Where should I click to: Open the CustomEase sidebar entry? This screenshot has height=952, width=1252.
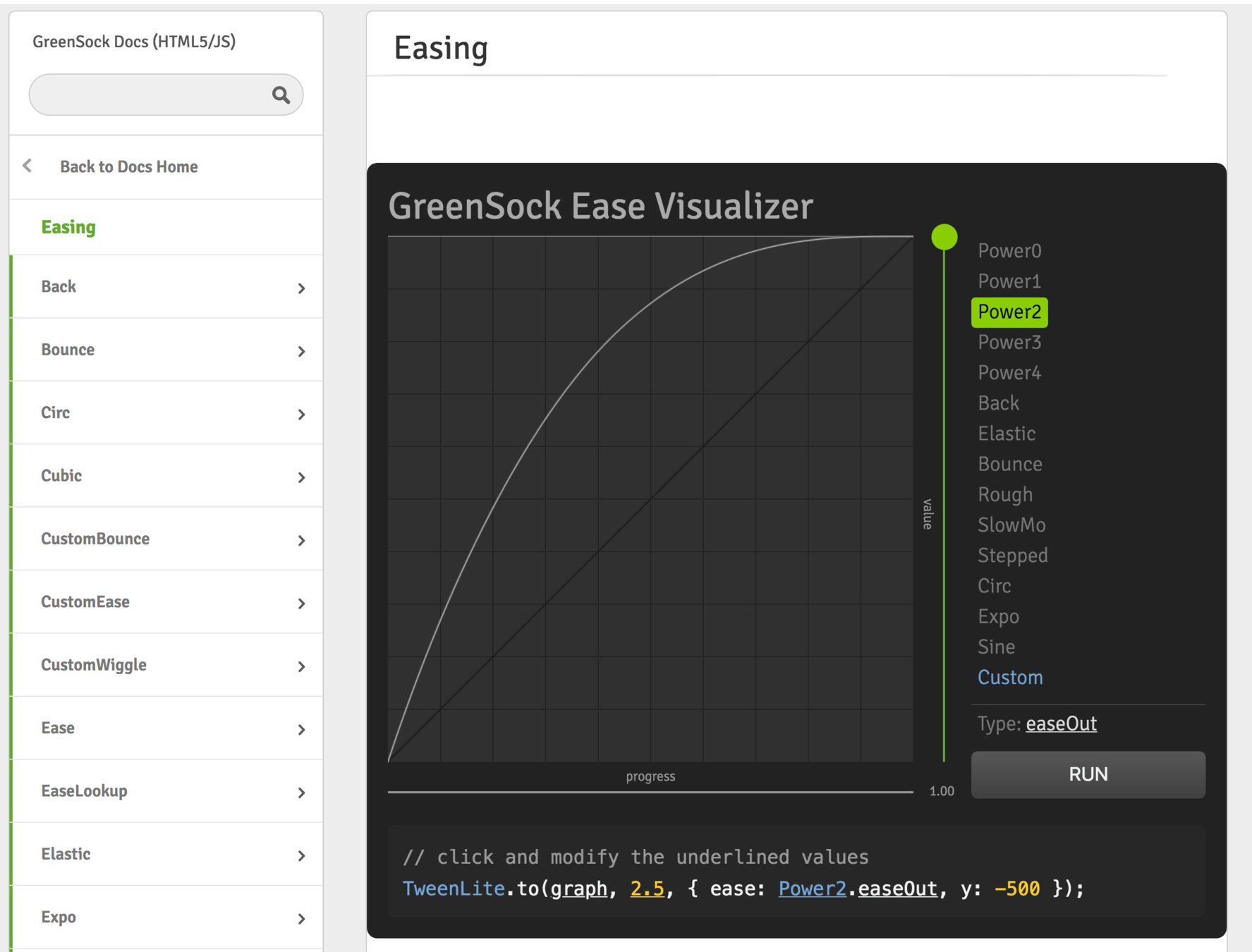point(166,602)
